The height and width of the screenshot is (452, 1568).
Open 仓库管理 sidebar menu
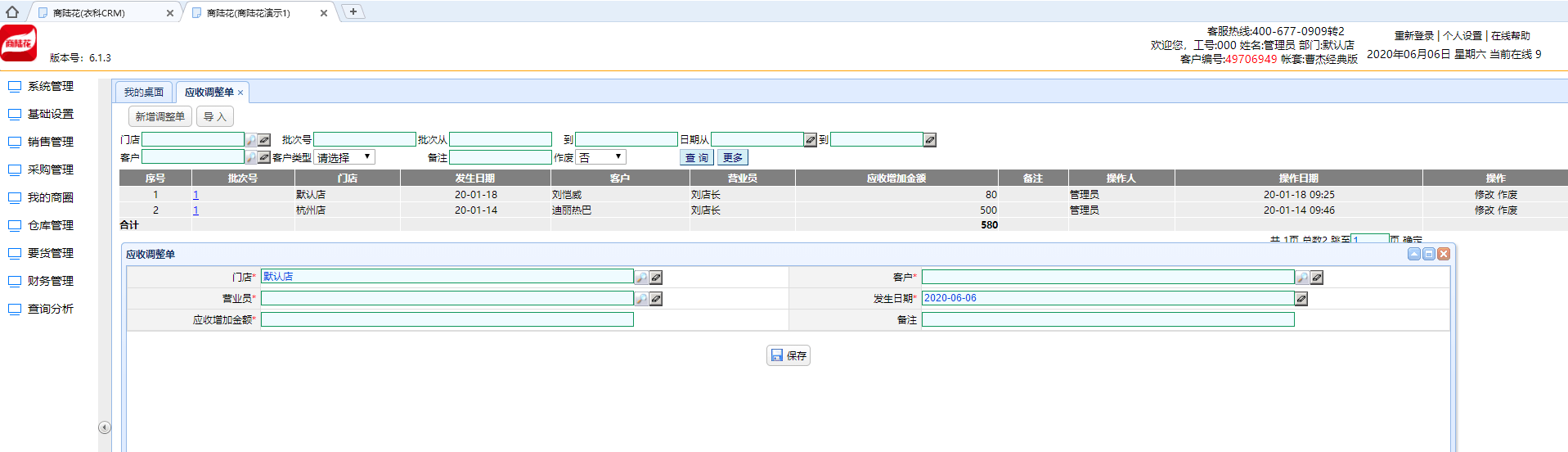tap(51, 225)
